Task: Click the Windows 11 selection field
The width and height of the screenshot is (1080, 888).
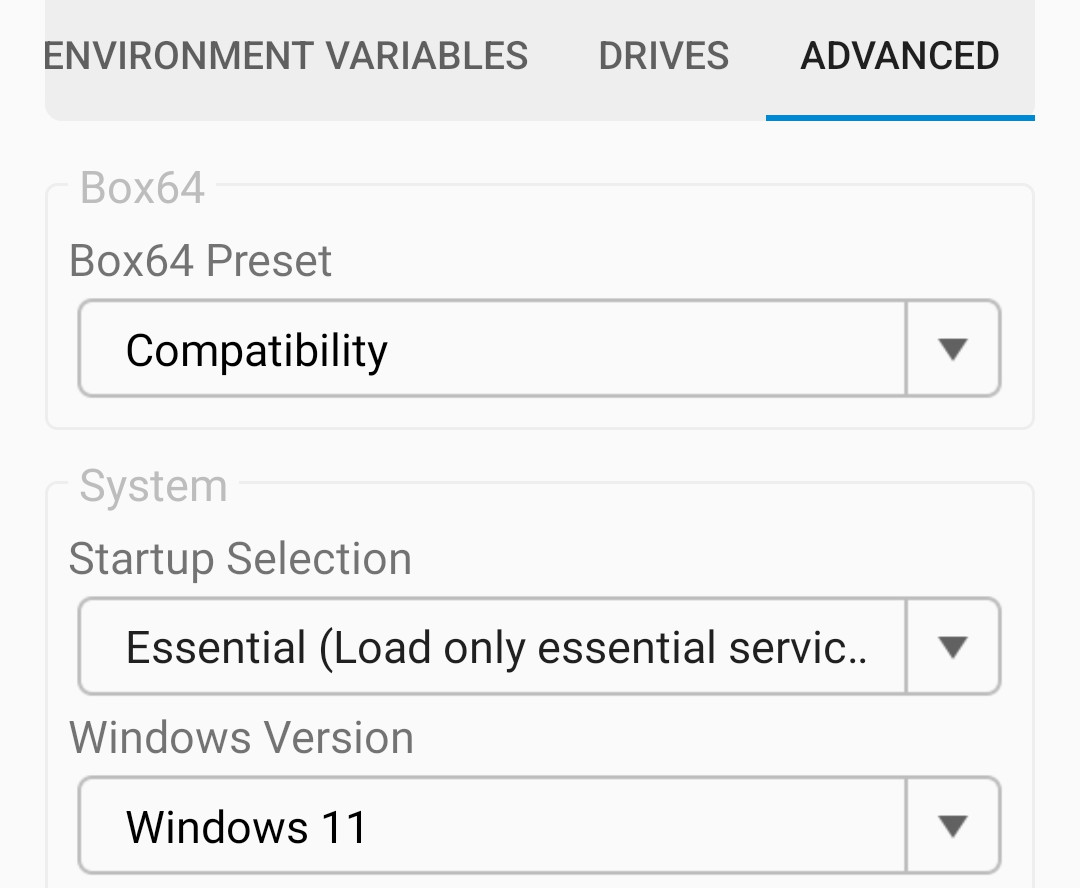Action: point(490,824)
